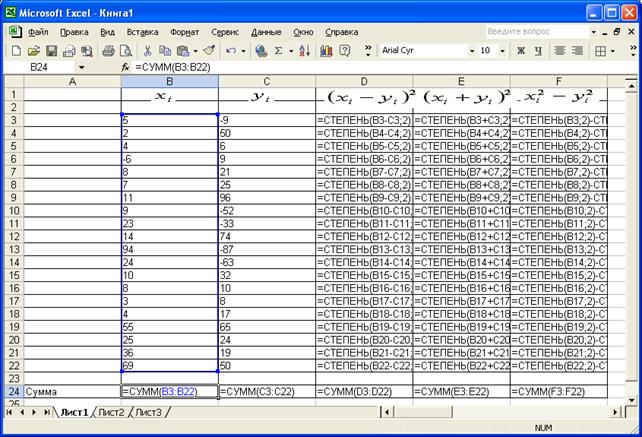642x437 pixels.
Task: Open the Name Box dropdown arrow
Action: 81,67
